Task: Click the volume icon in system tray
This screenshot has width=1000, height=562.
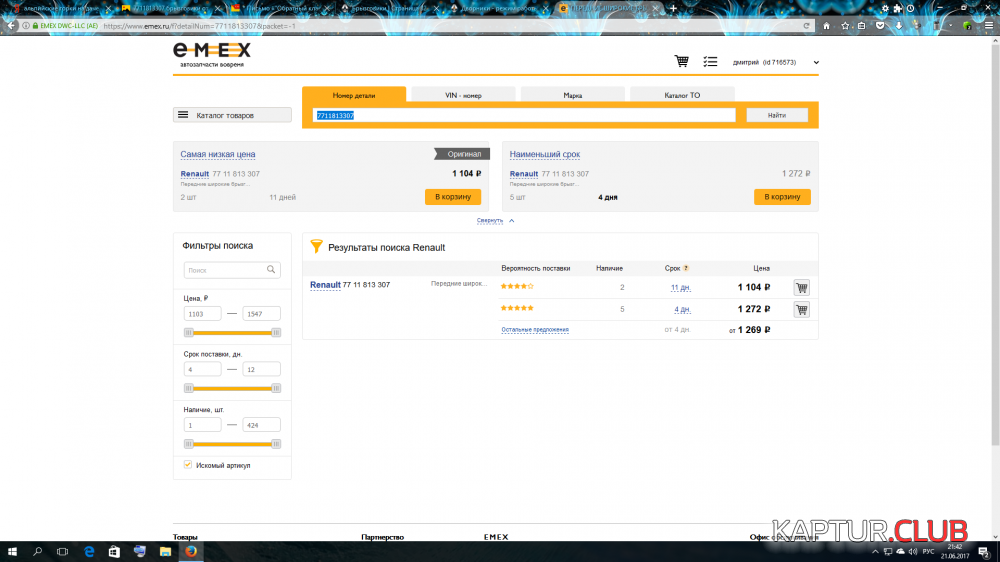Action: pos(913,552)
